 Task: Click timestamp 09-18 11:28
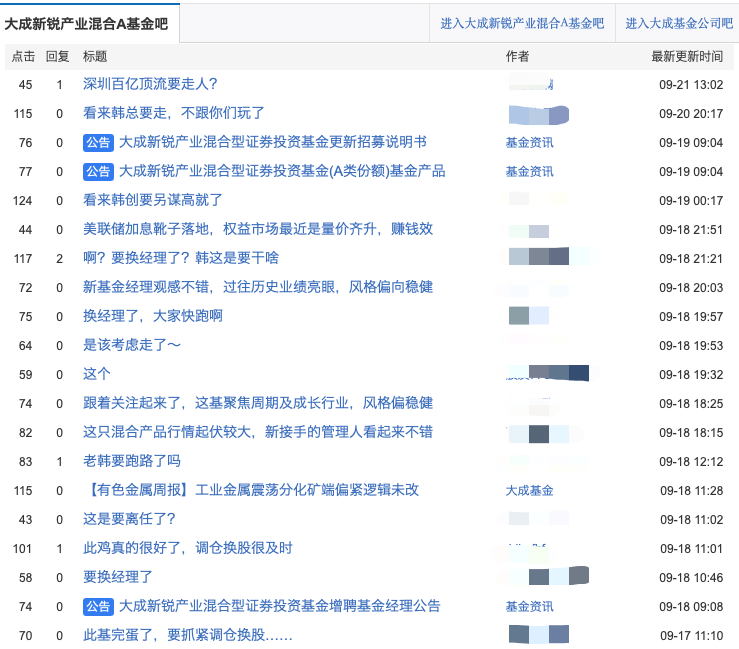[x=691, y=491]
